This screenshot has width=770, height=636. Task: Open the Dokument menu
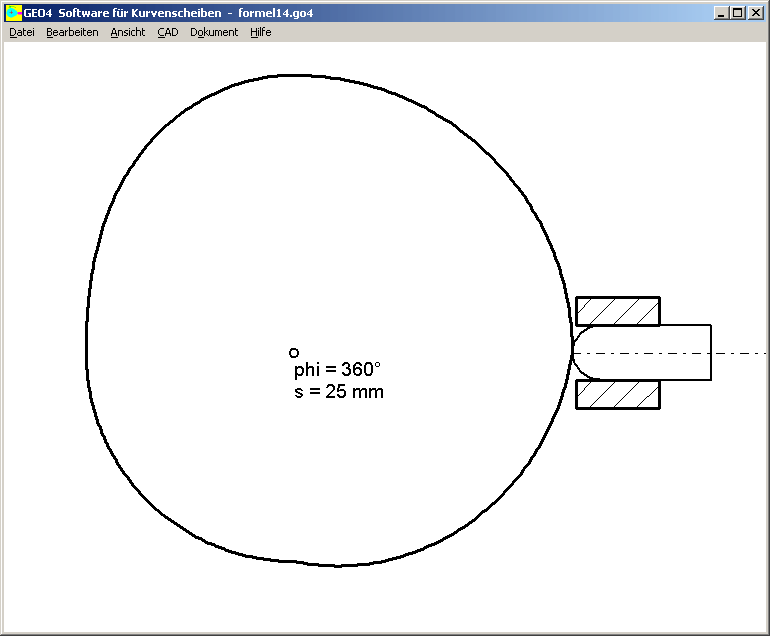coord(214,32)
